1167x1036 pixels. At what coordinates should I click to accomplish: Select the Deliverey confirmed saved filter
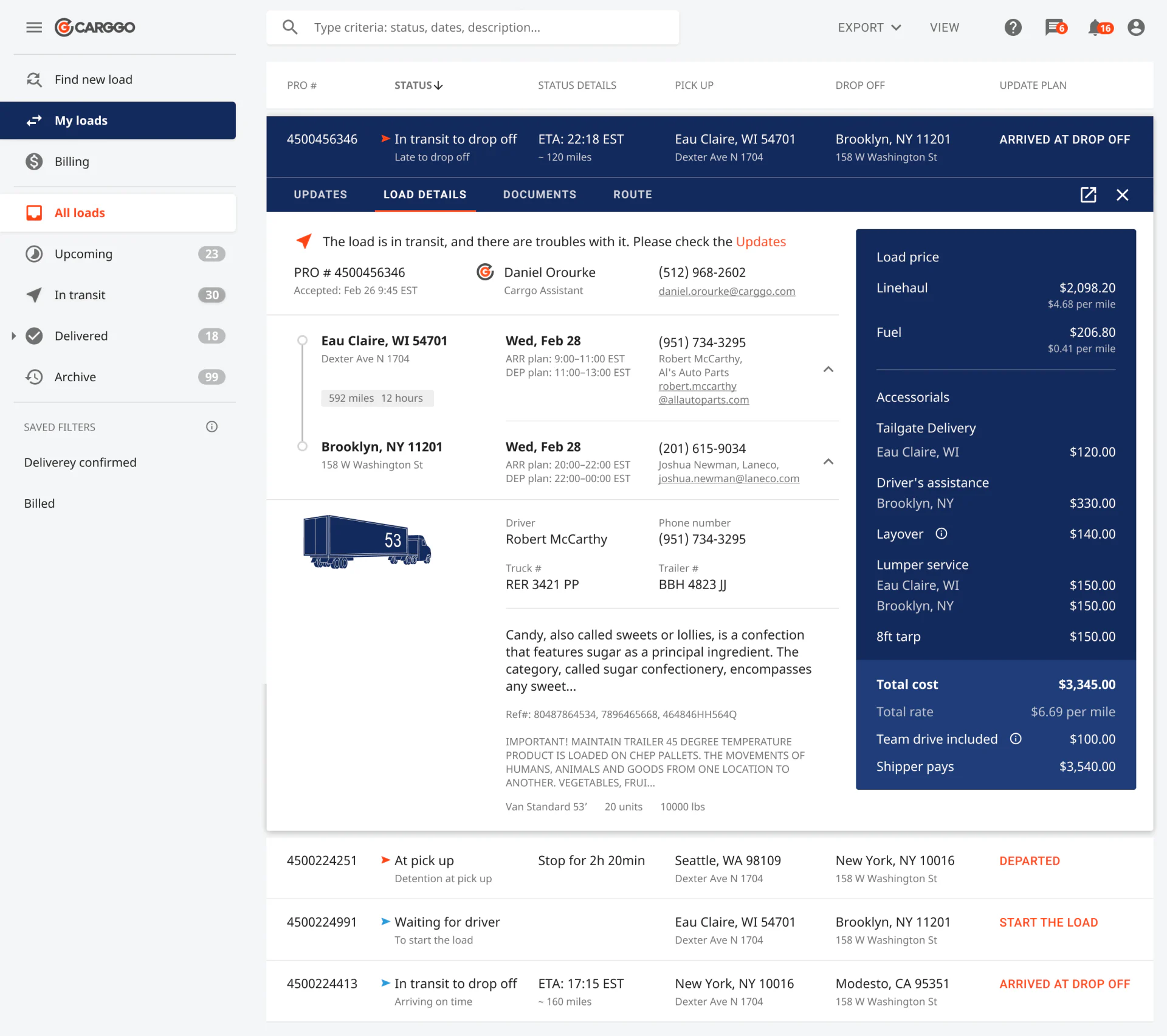[x=80, y=463]
